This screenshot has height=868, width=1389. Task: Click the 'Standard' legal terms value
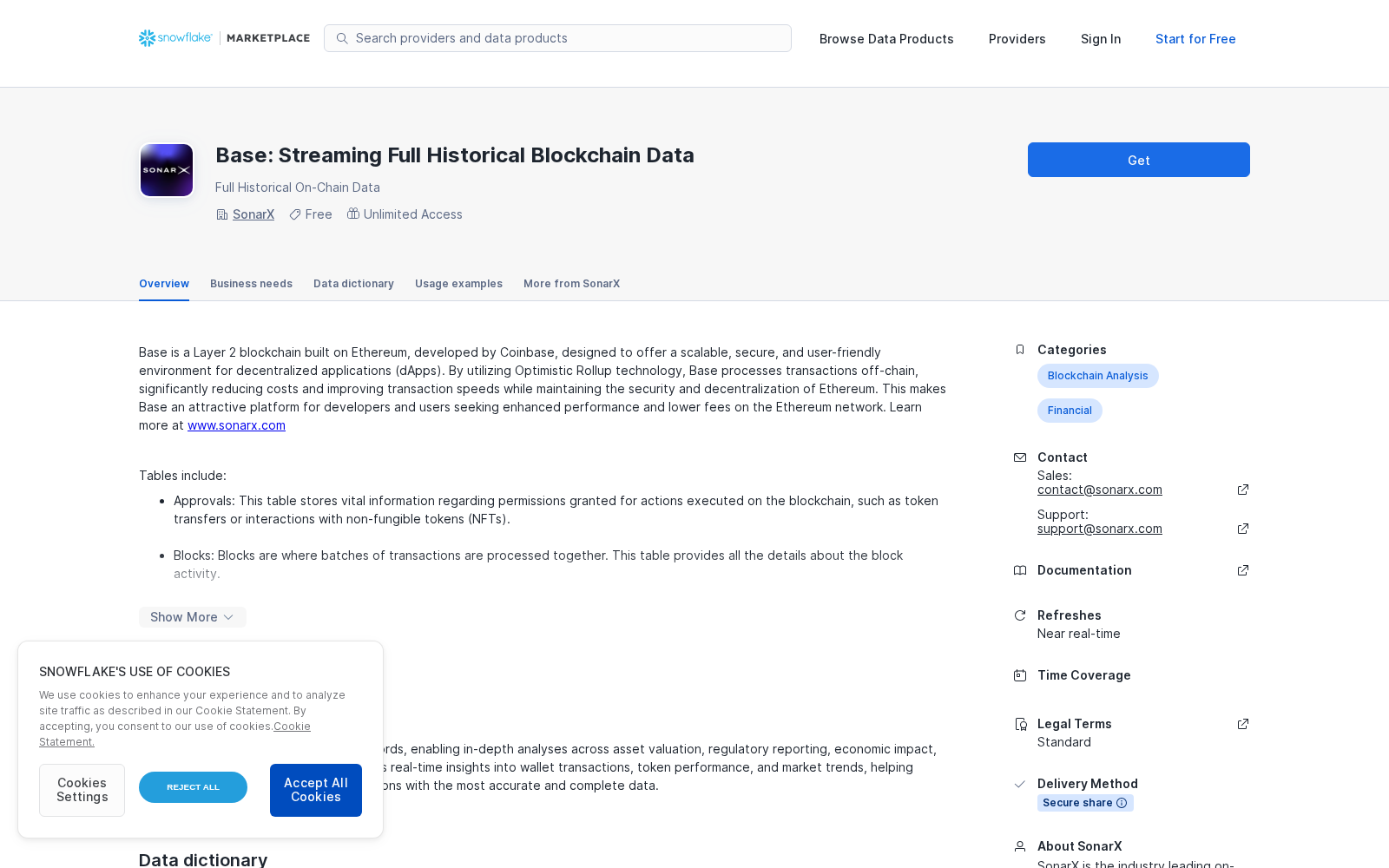tap(1063, 742)
